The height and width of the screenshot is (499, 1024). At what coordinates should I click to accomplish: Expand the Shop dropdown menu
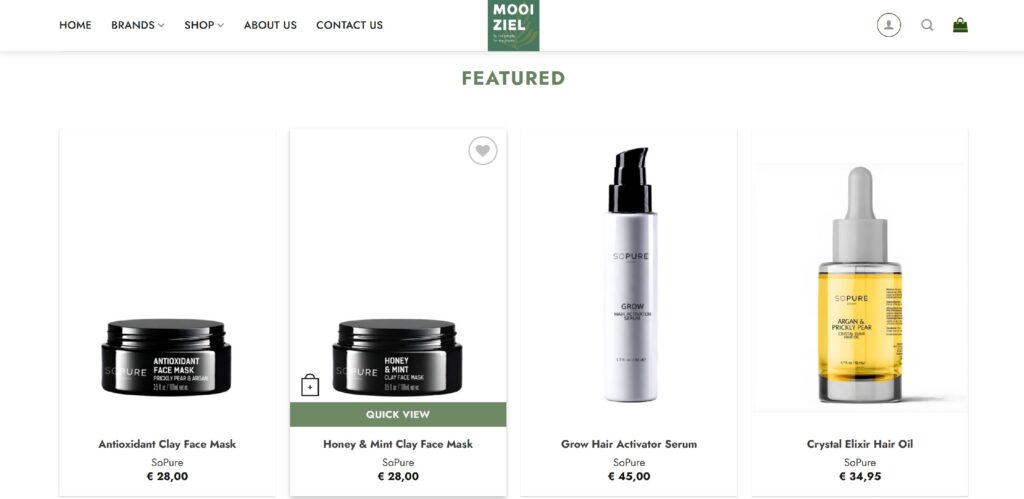[x=204, y=25]
